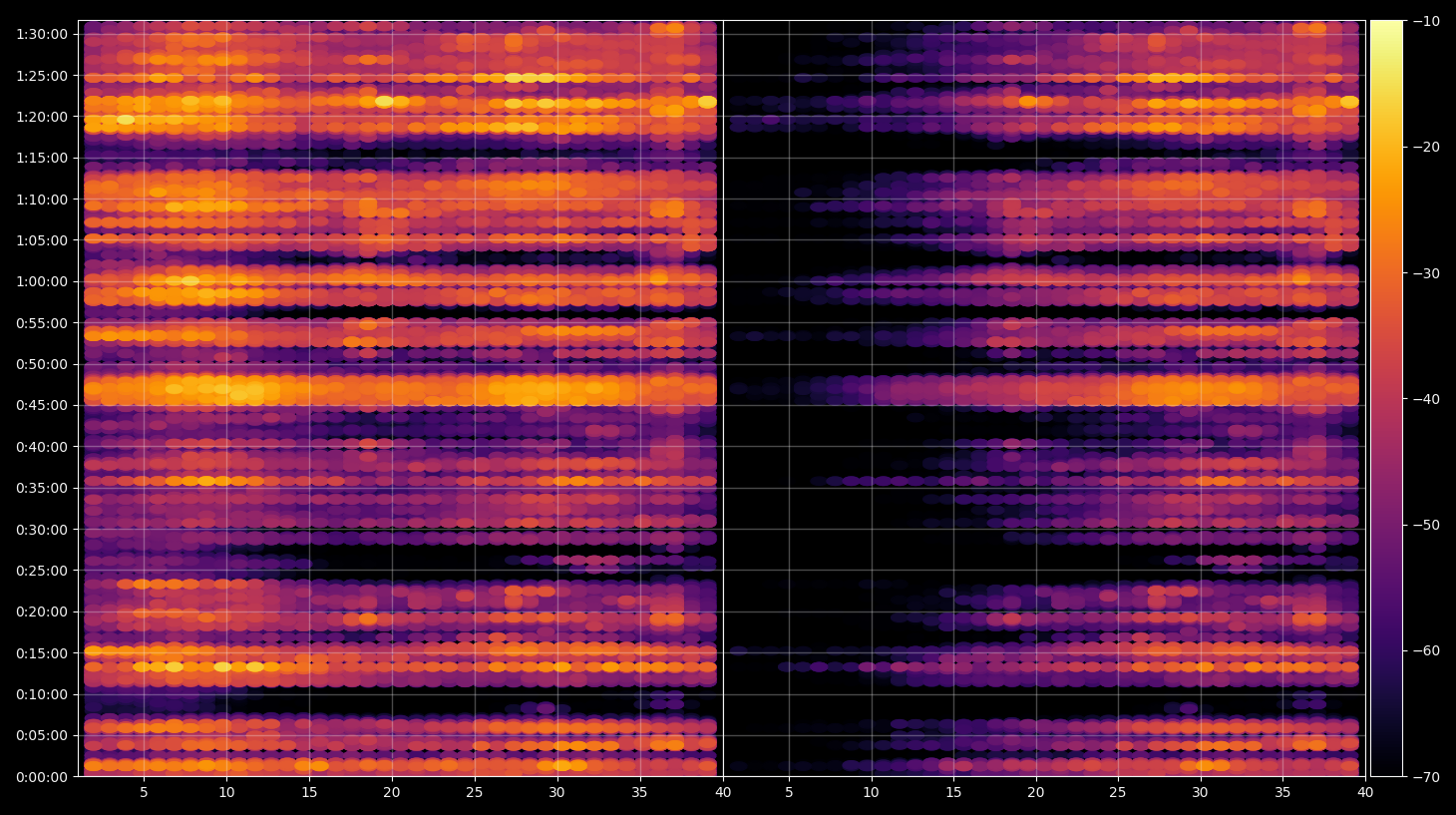Viewport: 1456px width, 815px height.
Task: Click the −30 colorbar tick label
Action: pyautogui.click(x=1426, y=273)
